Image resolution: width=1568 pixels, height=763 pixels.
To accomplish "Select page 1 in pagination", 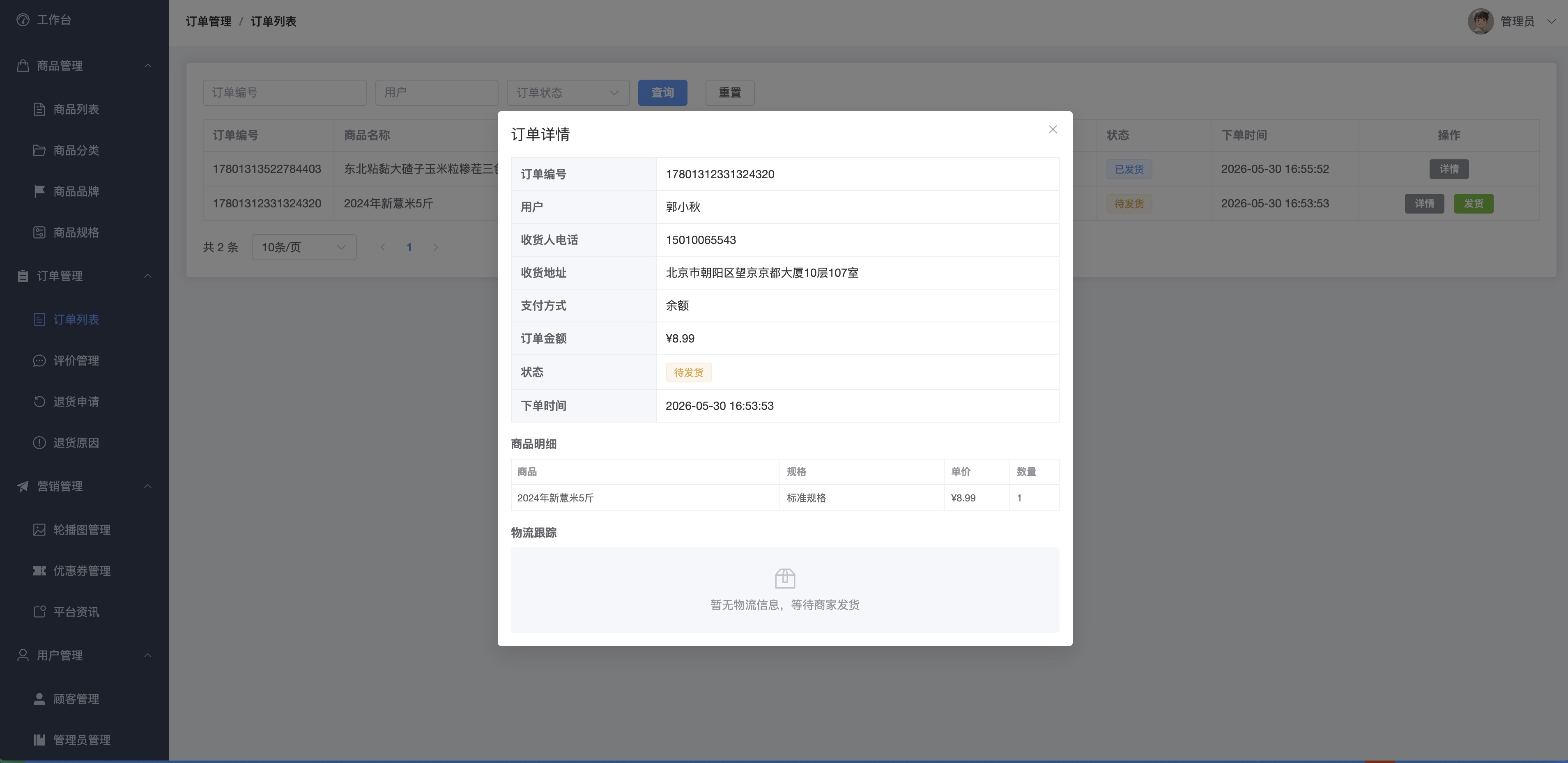I will coord(409,248).
